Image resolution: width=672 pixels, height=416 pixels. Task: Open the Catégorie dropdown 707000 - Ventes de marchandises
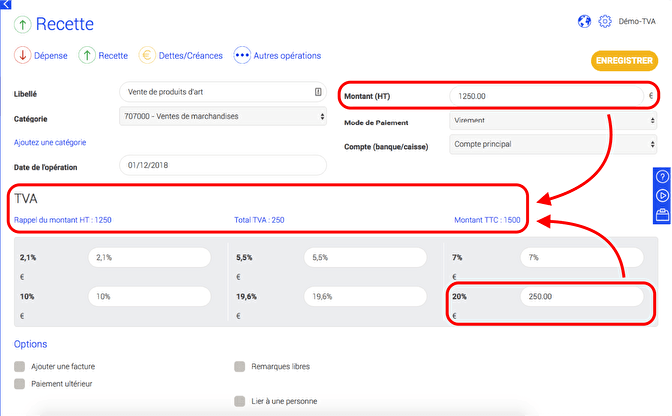pyautogui.click(x=223, y=116)
